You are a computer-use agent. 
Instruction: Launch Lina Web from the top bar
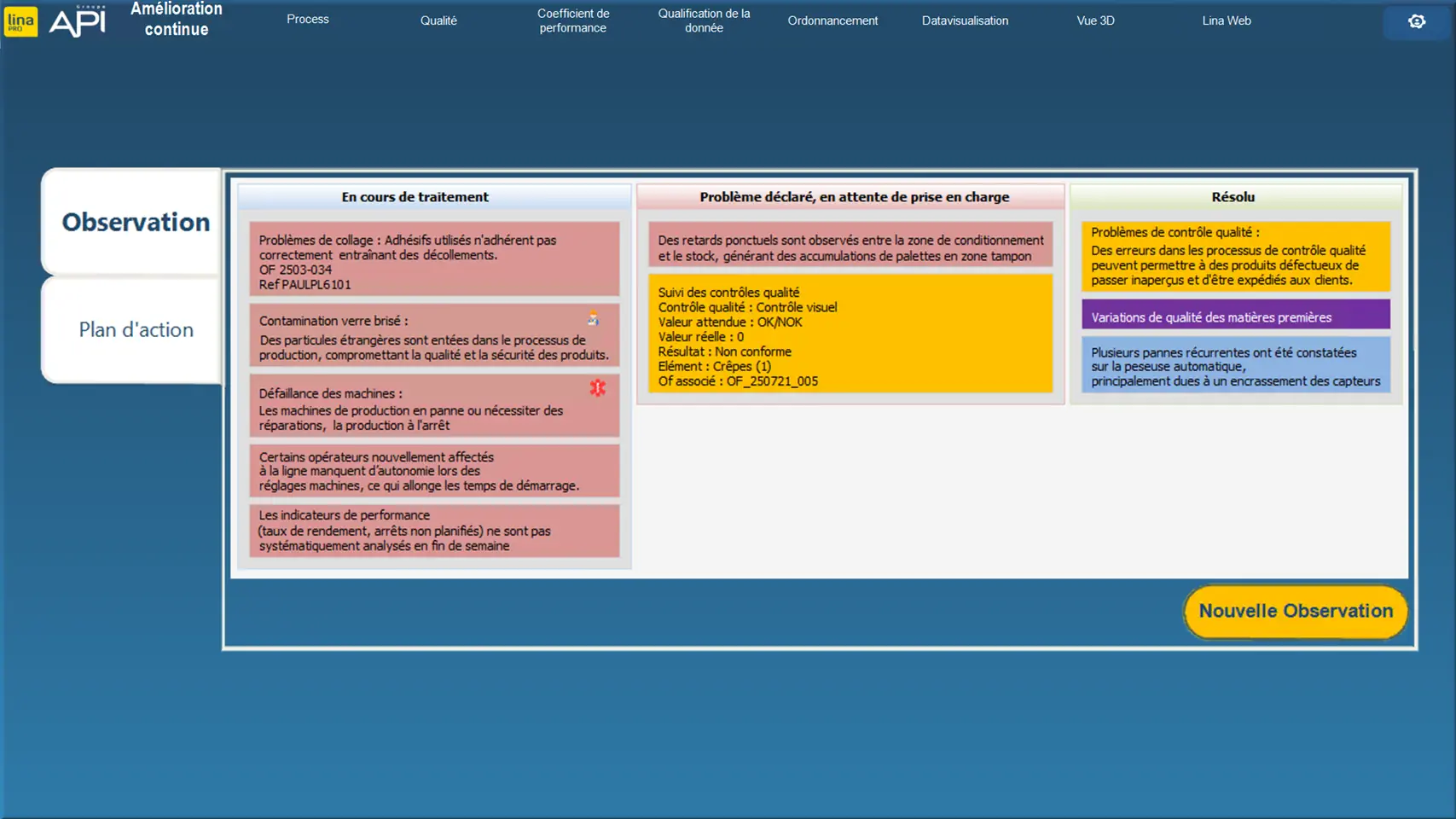[x=1226, y=20]
